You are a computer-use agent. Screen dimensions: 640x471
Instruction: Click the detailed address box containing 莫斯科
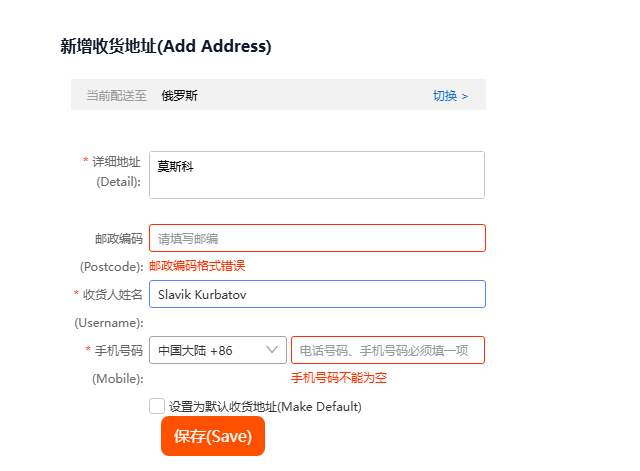pos(316,175)
